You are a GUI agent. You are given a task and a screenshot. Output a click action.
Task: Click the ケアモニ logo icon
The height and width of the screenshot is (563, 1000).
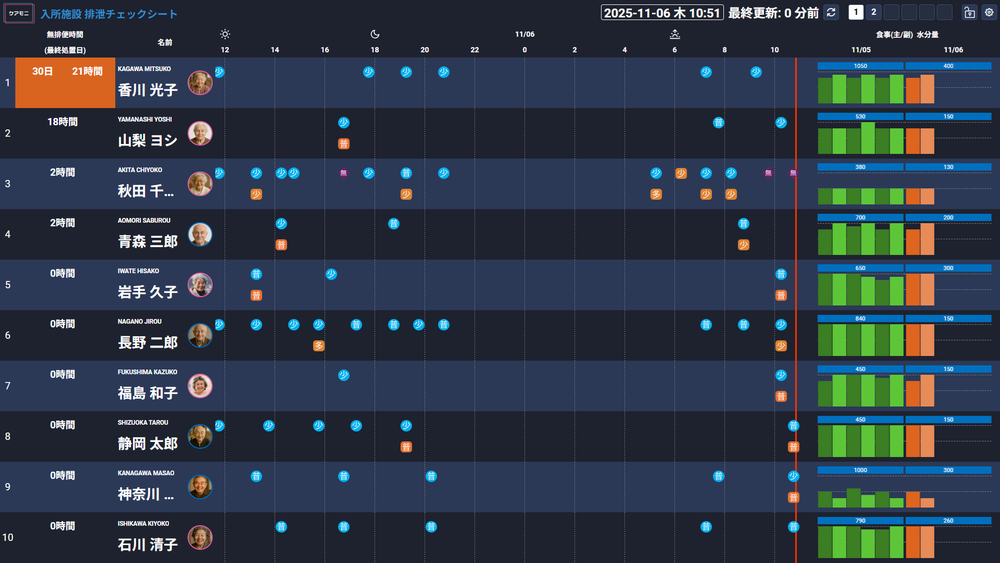19,13
